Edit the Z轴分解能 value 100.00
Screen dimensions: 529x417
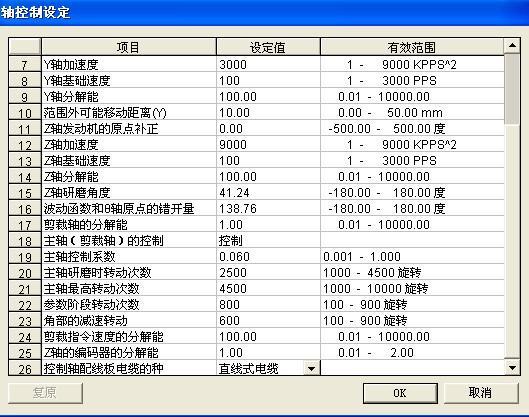tap(268, 177)
